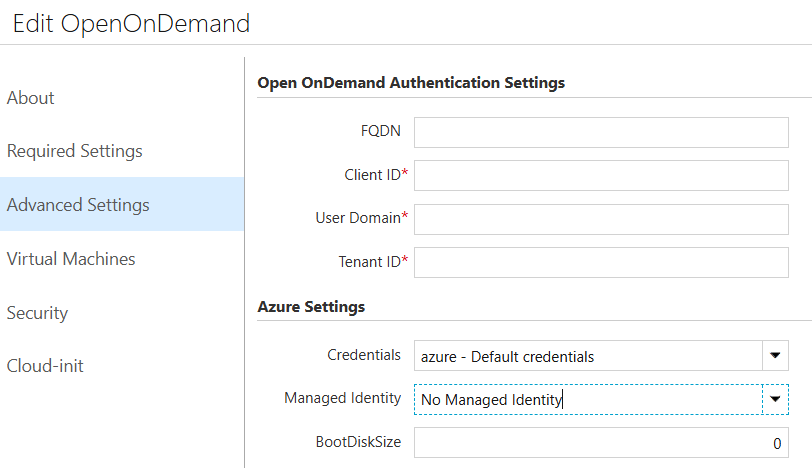Click the Managed Identity label
812x468 pixels.
342,399
